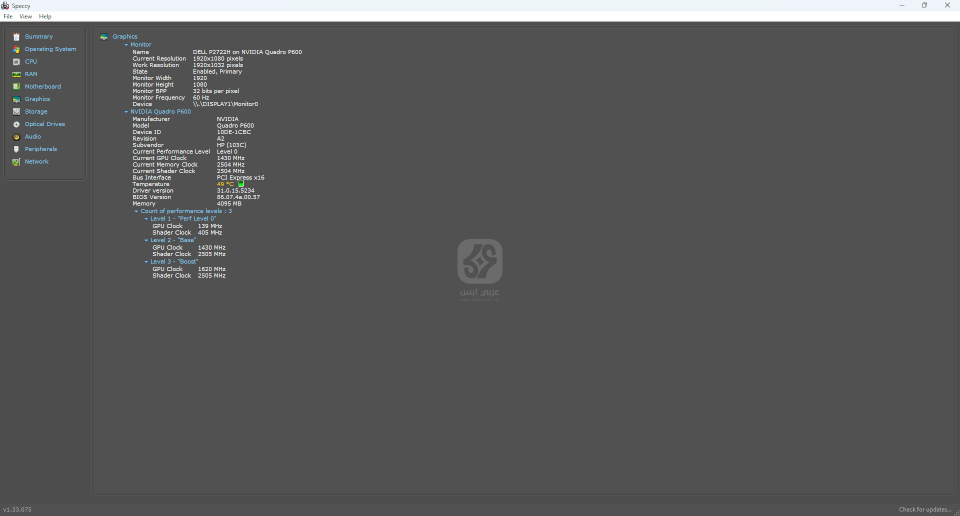
Task: Click the Operating System Windows-flag icon
Action: [x=16, y=49]
